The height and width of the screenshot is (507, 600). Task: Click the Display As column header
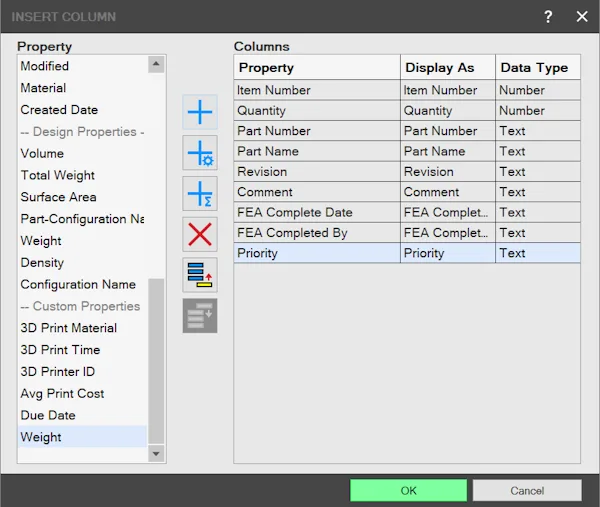coord(448,67)
